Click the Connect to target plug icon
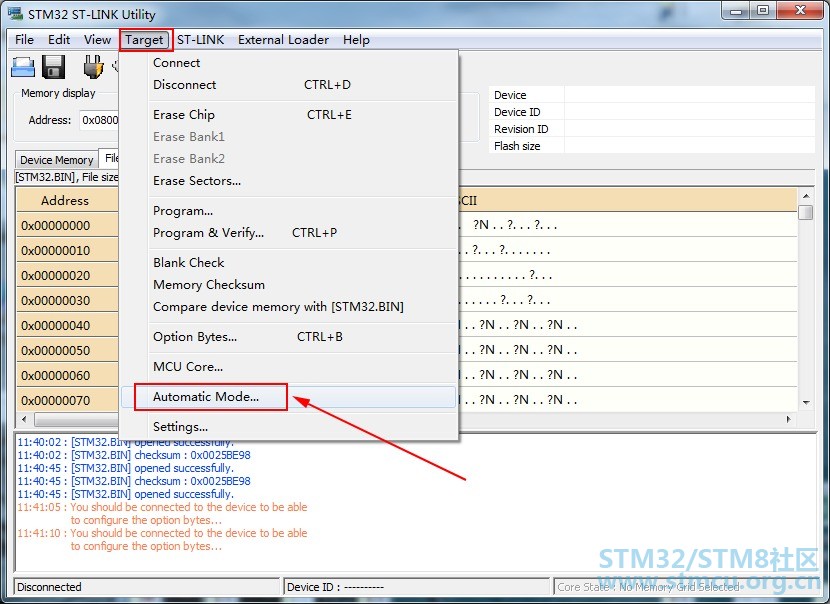The height and width of the screenshot is (604, 830). (x=94, y=67)
